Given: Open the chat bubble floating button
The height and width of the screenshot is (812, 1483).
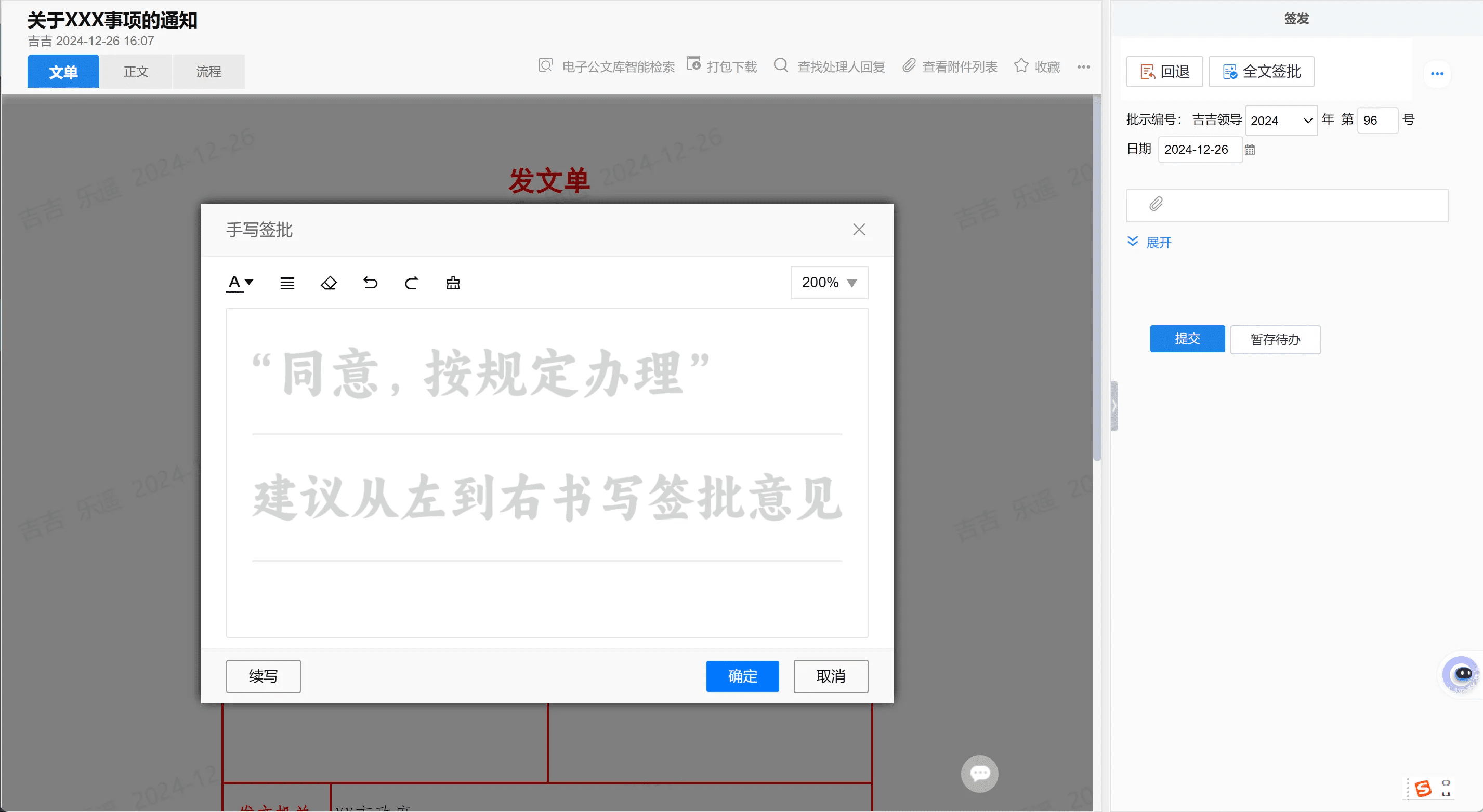Looking at the screenshot, I should tap(979, 774).
